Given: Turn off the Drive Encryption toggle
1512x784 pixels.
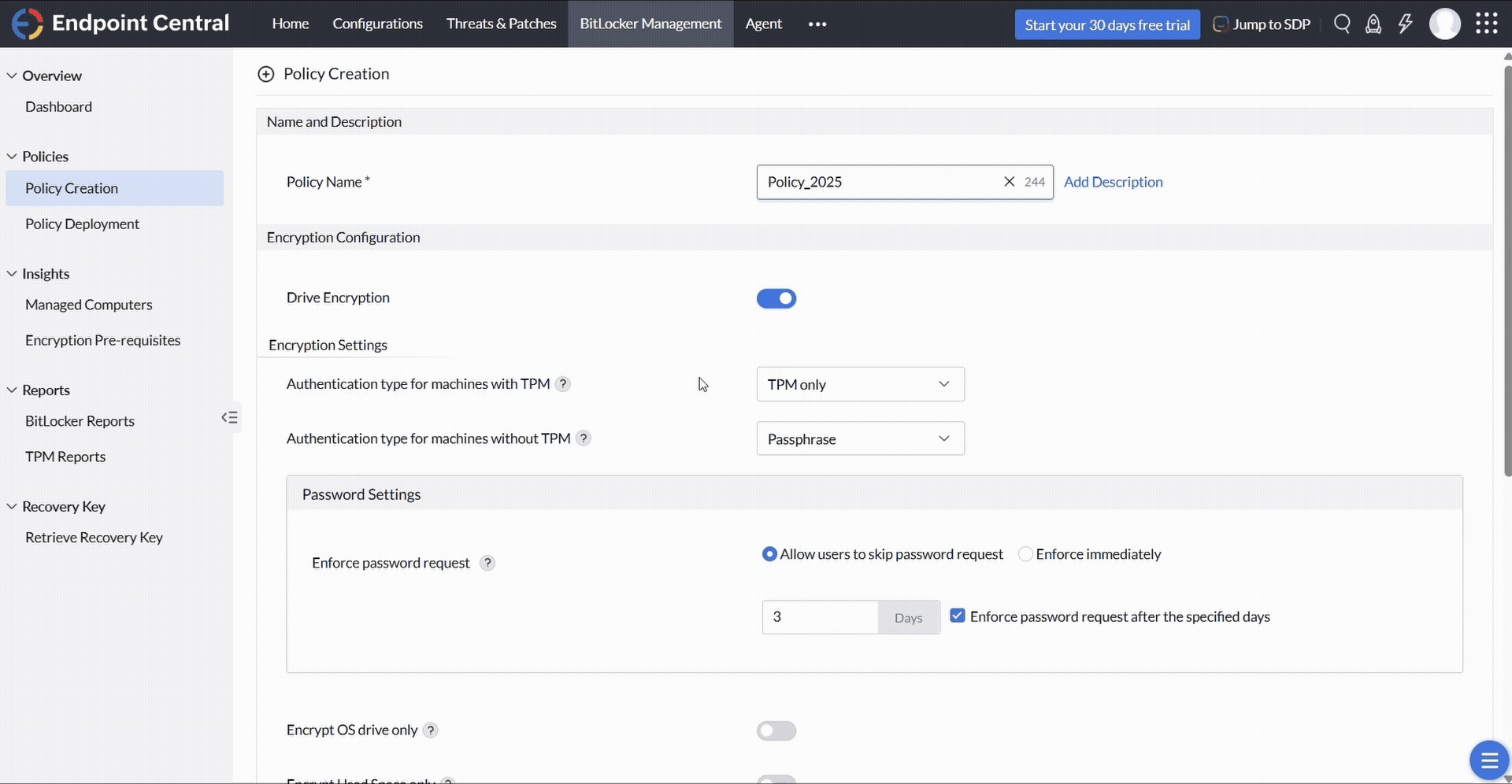Looking at the screenshot, I should (776, 298).
